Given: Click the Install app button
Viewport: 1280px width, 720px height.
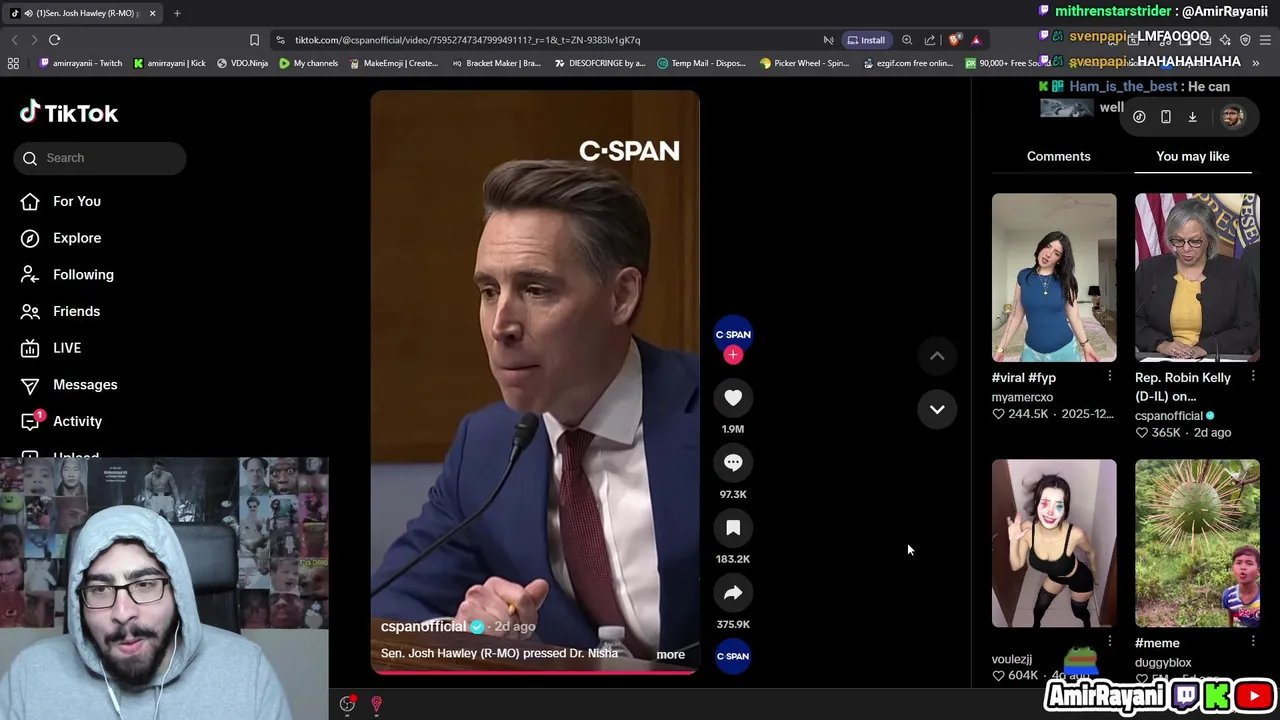Looking at the screenshot, I should (866, 40).
